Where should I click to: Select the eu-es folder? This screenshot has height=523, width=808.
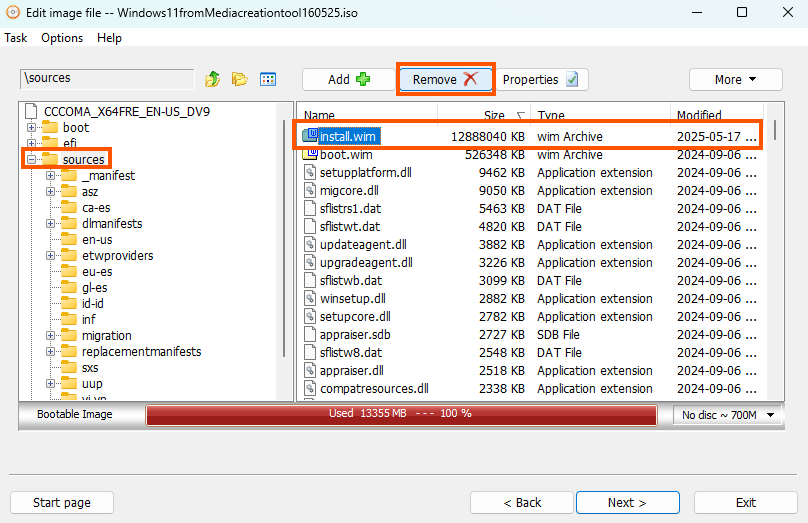pos(97,272)
